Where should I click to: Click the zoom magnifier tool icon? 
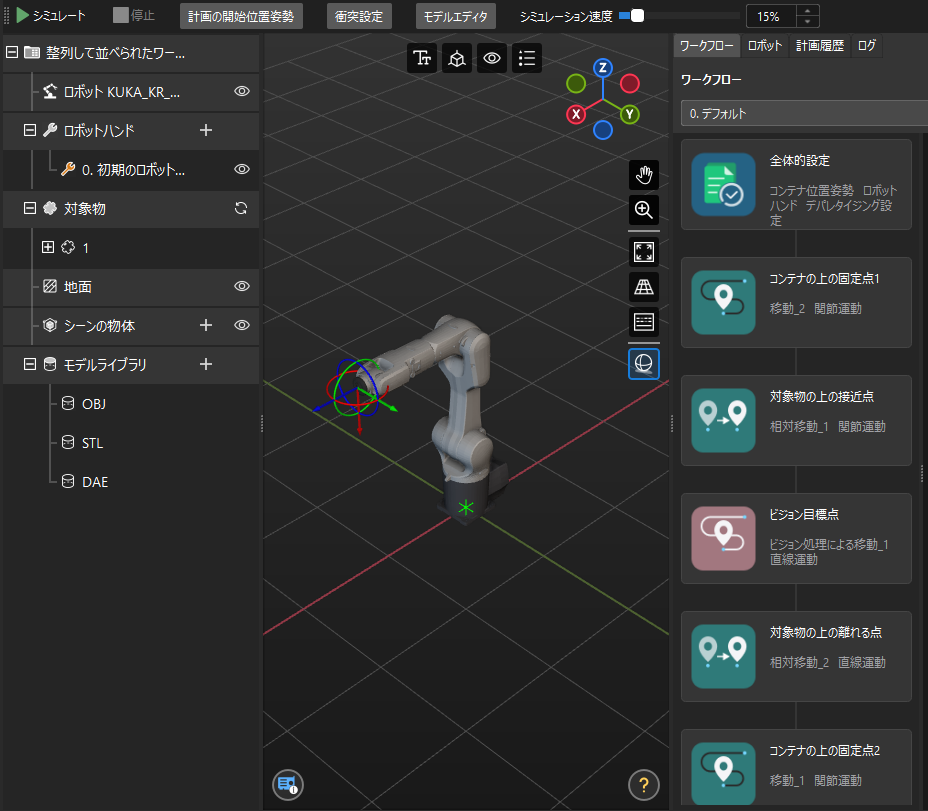643,210
